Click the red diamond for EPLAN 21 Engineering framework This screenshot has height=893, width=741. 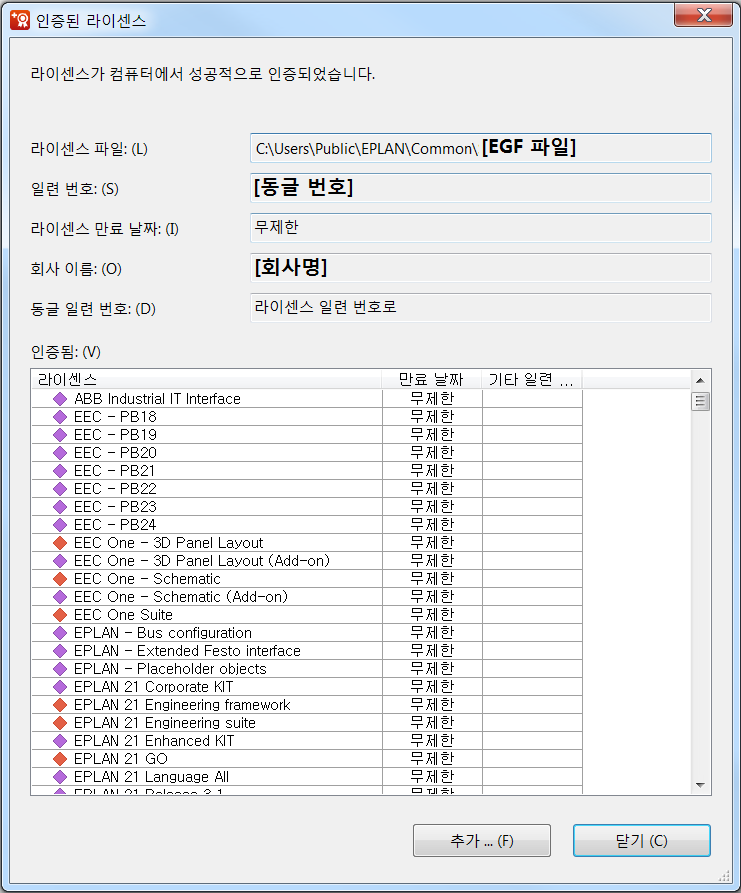[60, 705]
